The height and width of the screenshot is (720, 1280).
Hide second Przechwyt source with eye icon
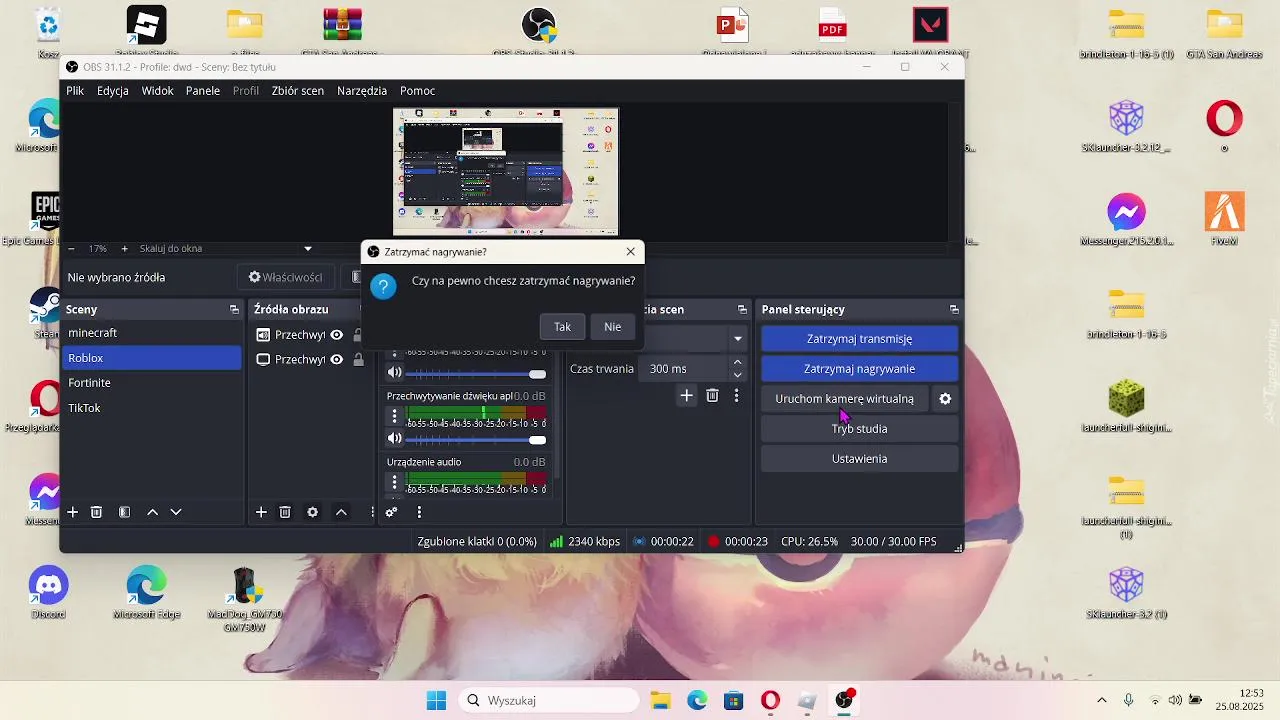337,360
